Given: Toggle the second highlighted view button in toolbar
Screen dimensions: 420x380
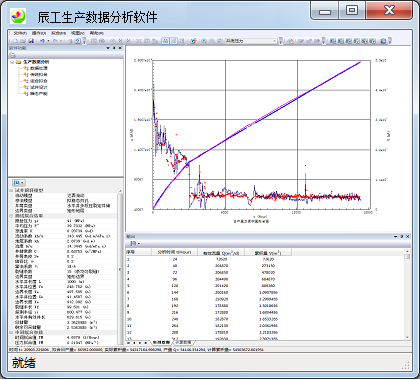Looking at the screenshot, I should 173,41.
